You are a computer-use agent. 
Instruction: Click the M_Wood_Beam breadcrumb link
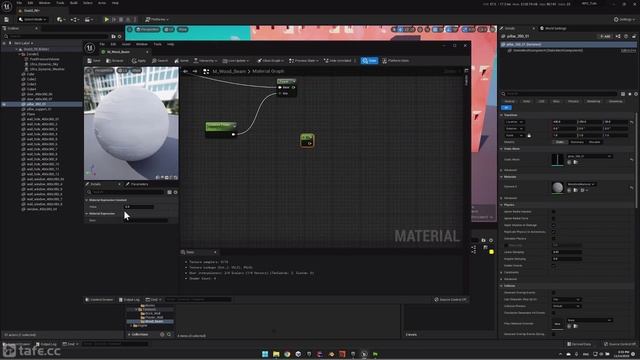tap(229, 71)
